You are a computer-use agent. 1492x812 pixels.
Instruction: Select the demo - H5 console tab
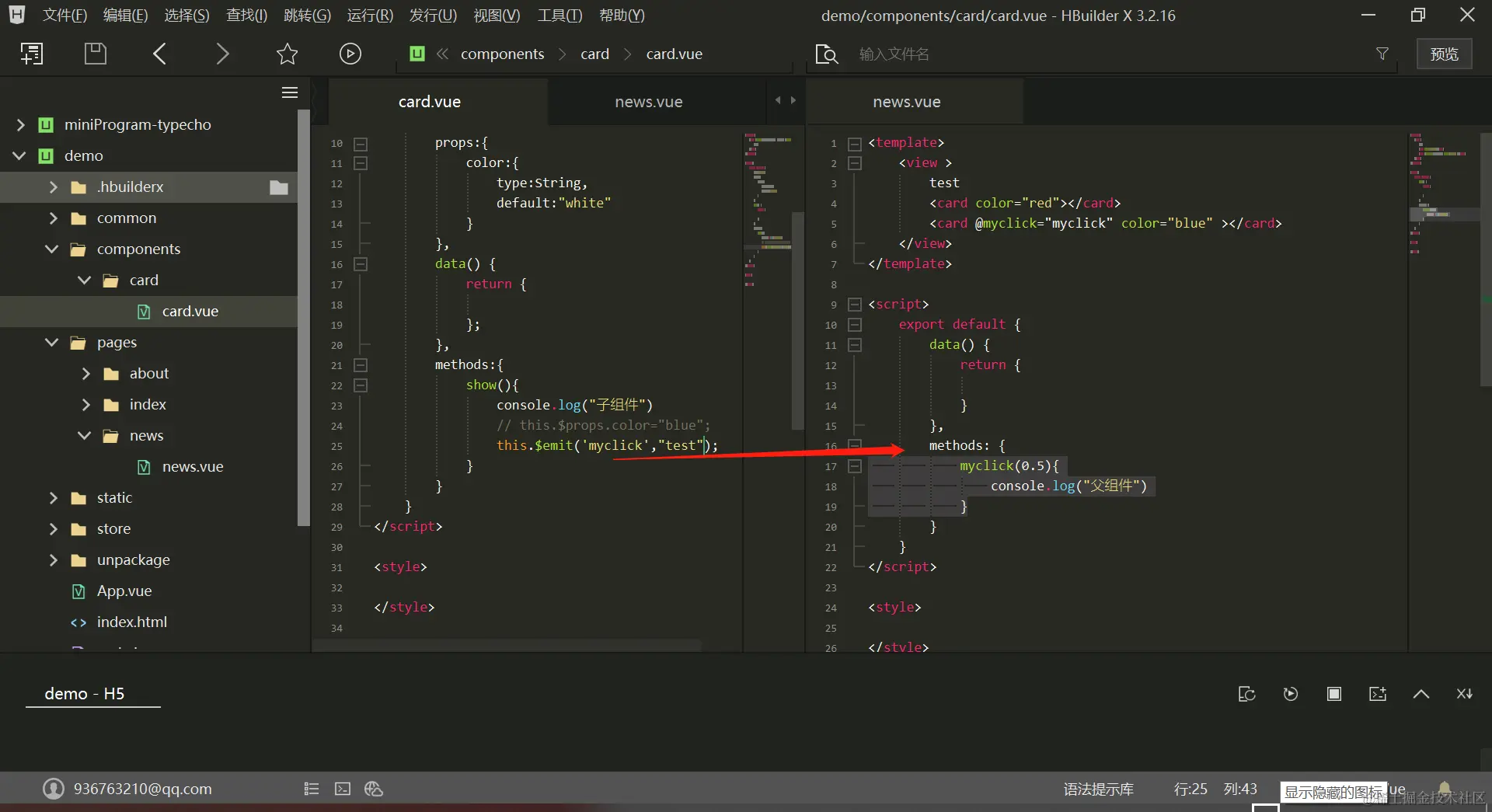[85, 694]
